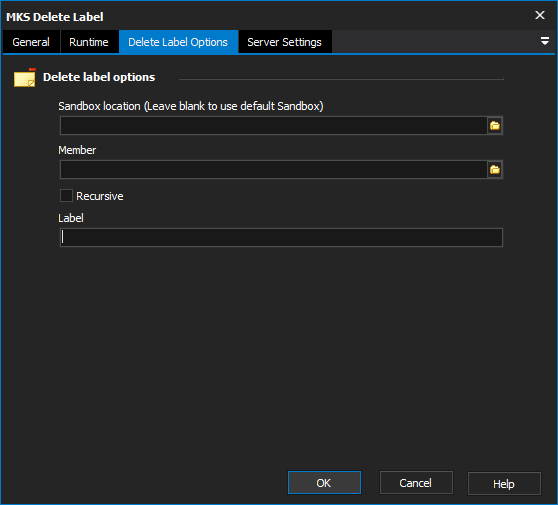Switch to the Runtime tab
The height and width of the screenshot is (505, 558).
pyautogui.click(x=89, y=42)
